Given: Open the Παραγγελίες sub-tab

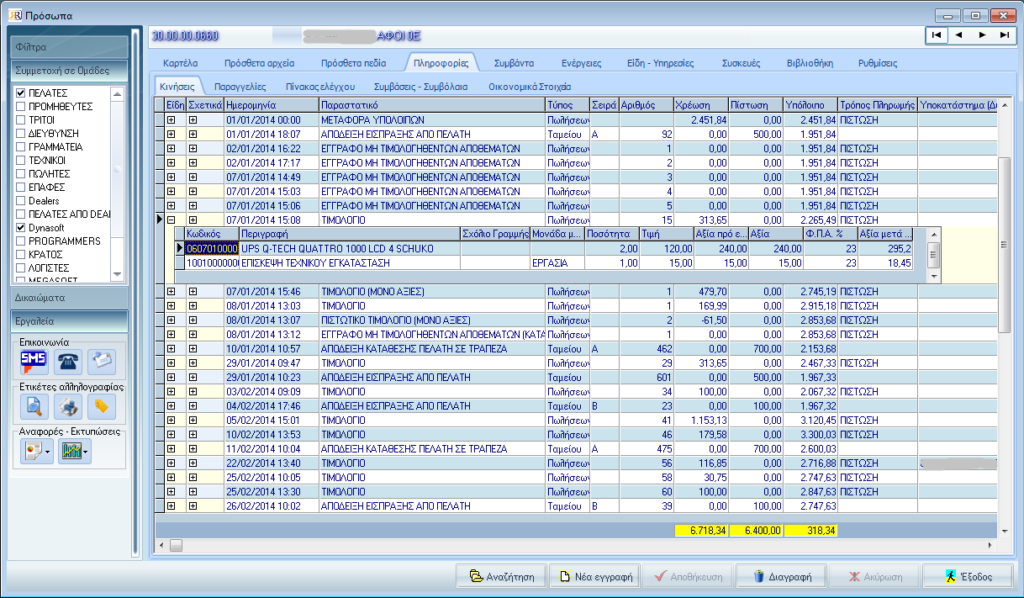Looking at the screenshot, I should pos(240,86).
